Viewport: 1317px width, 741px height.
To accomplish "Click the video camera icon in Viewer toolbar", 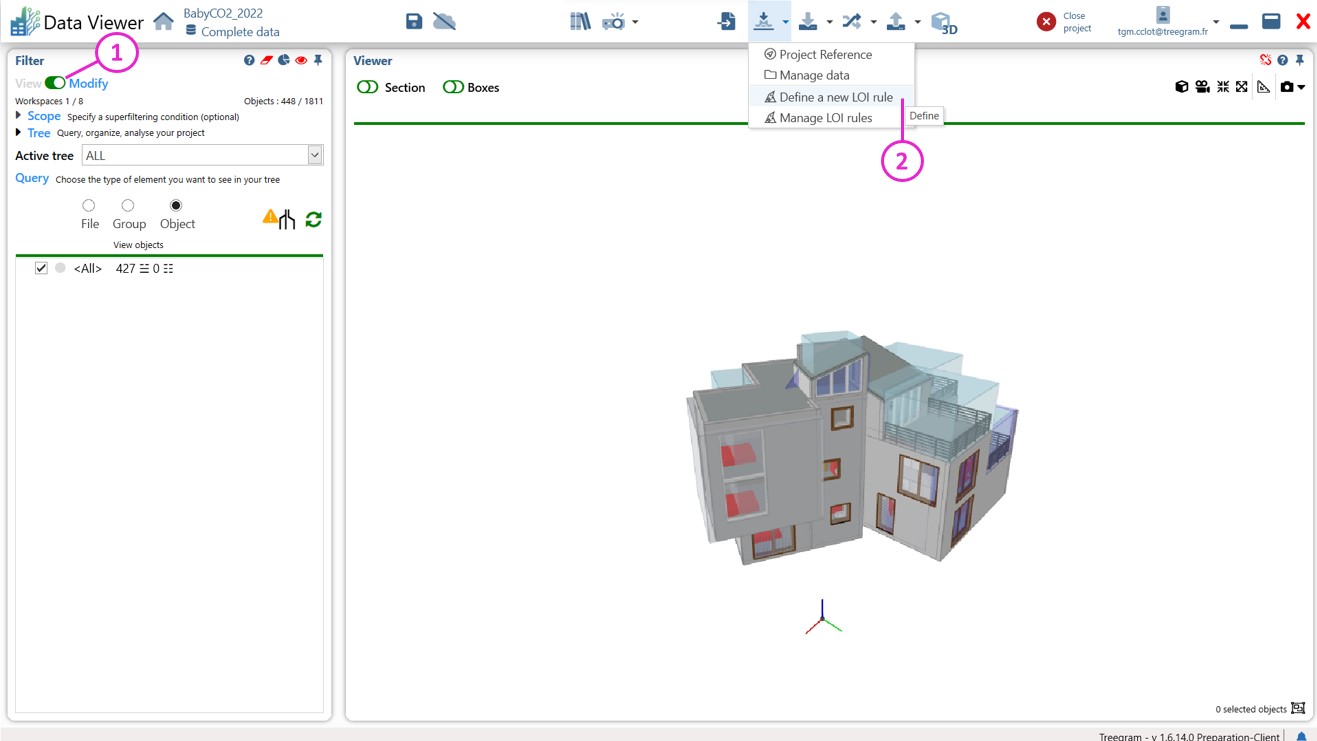I will (x=1202, y=87).
